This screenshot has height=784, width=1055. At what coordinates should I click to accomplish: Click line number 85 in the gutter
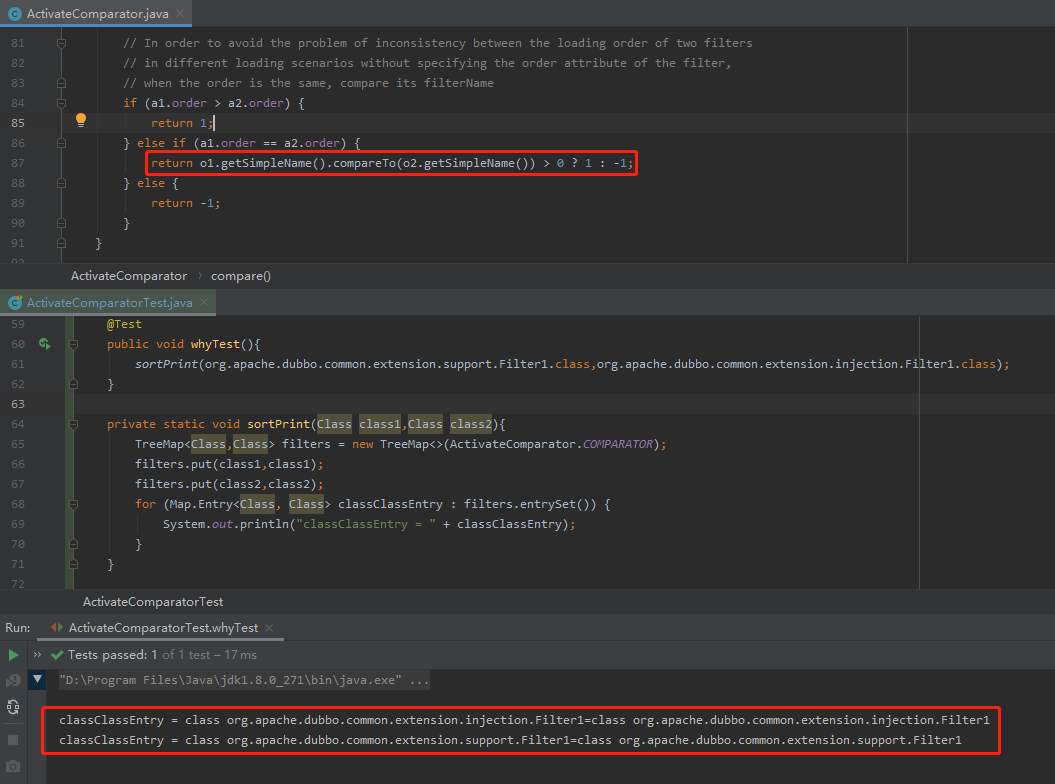pos(17,123)
